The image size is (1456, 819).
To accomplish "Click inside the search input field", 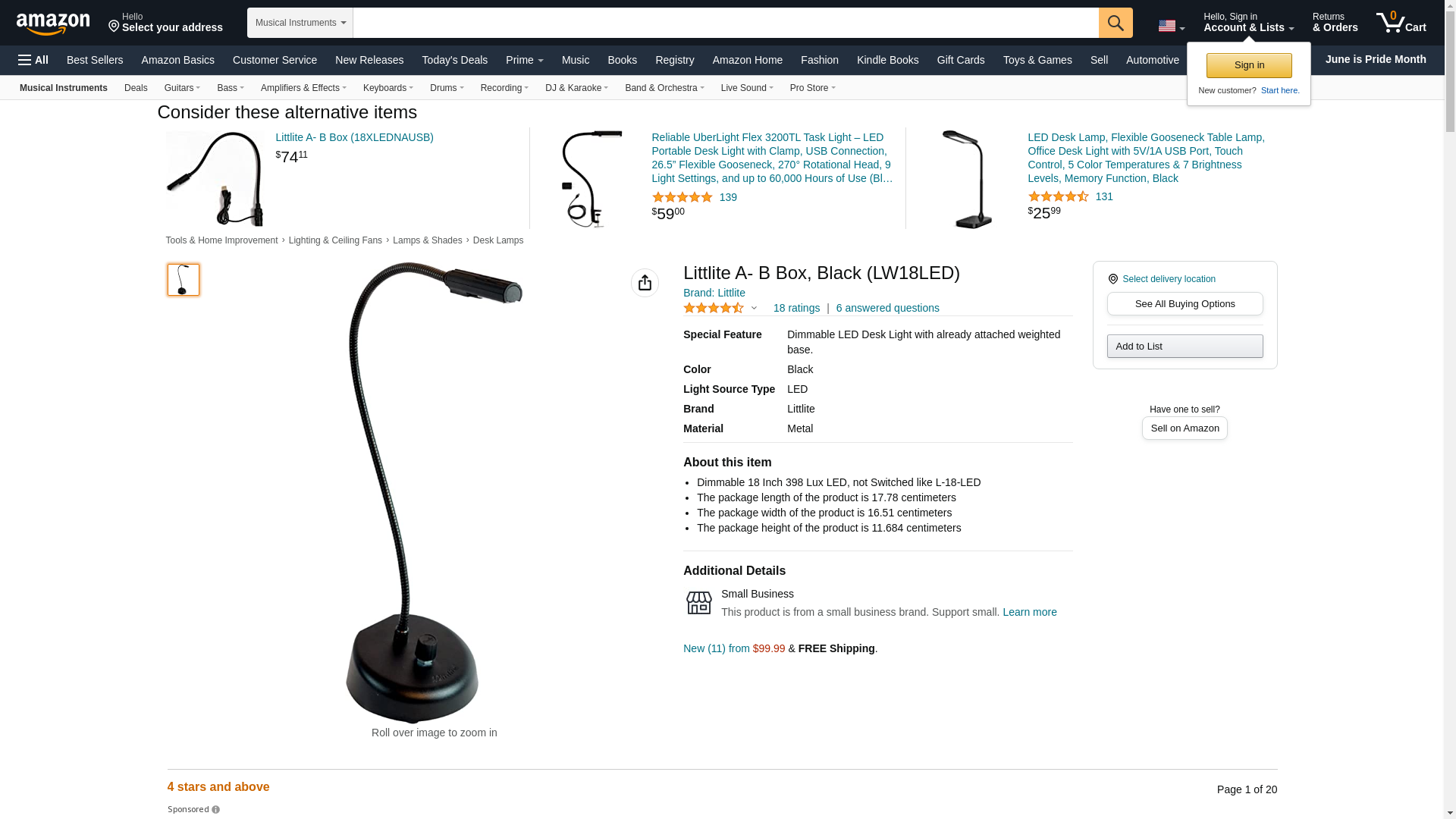I will coord(726,23).
